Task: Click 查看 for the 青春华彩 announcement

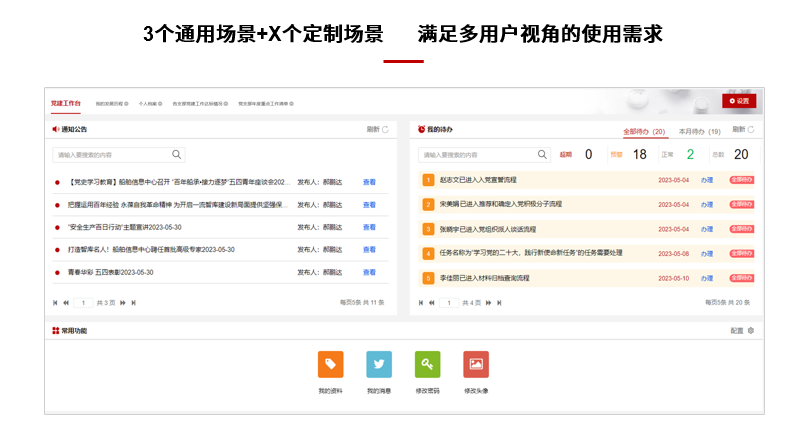Action: tap(369, 272)
